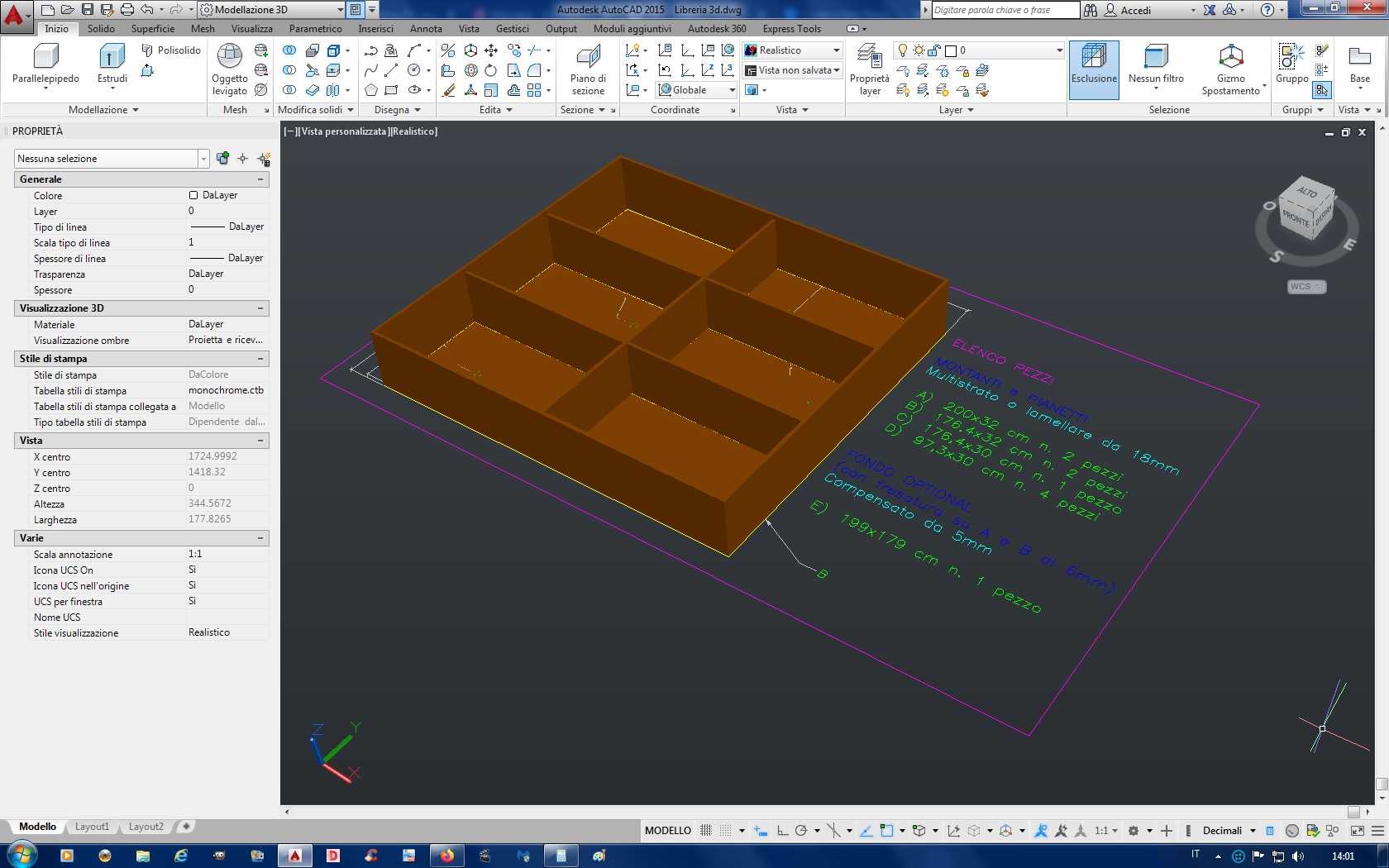Collapse the Visualizzazione 3D section

pyautogui.click(x=260, y=308)
